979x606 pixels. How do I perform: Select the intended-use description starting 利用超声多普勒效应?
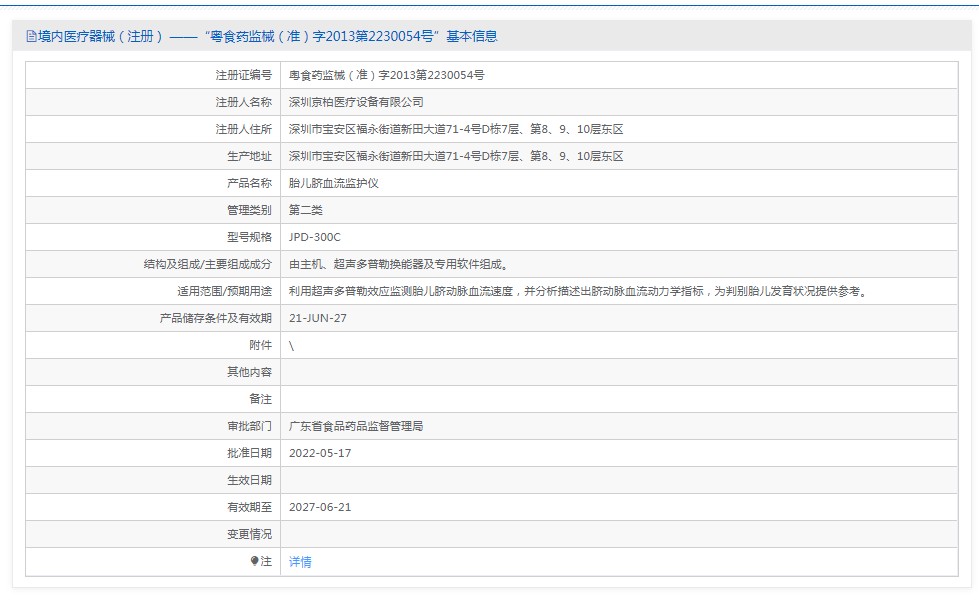[579, 291]
